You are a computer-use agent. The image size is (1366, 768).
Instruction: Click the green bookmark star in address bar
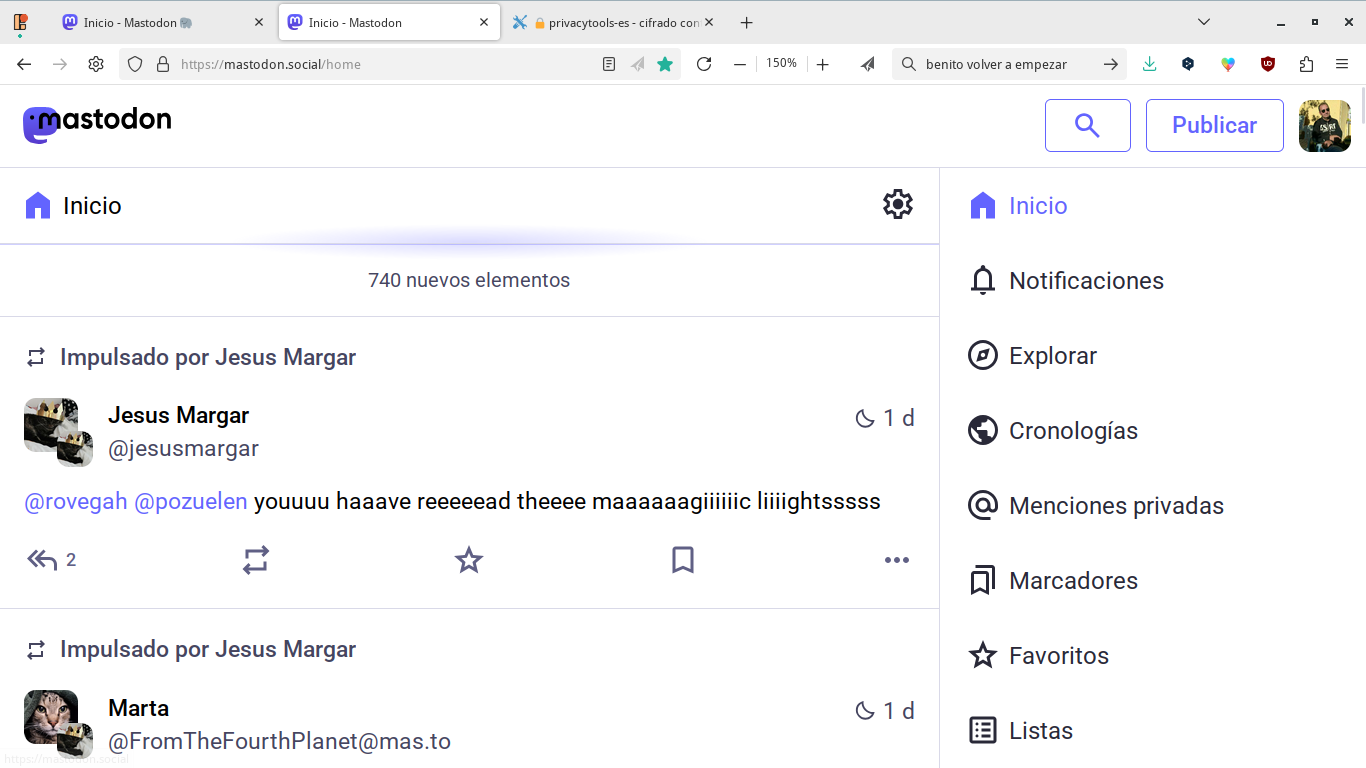point(665,64)
